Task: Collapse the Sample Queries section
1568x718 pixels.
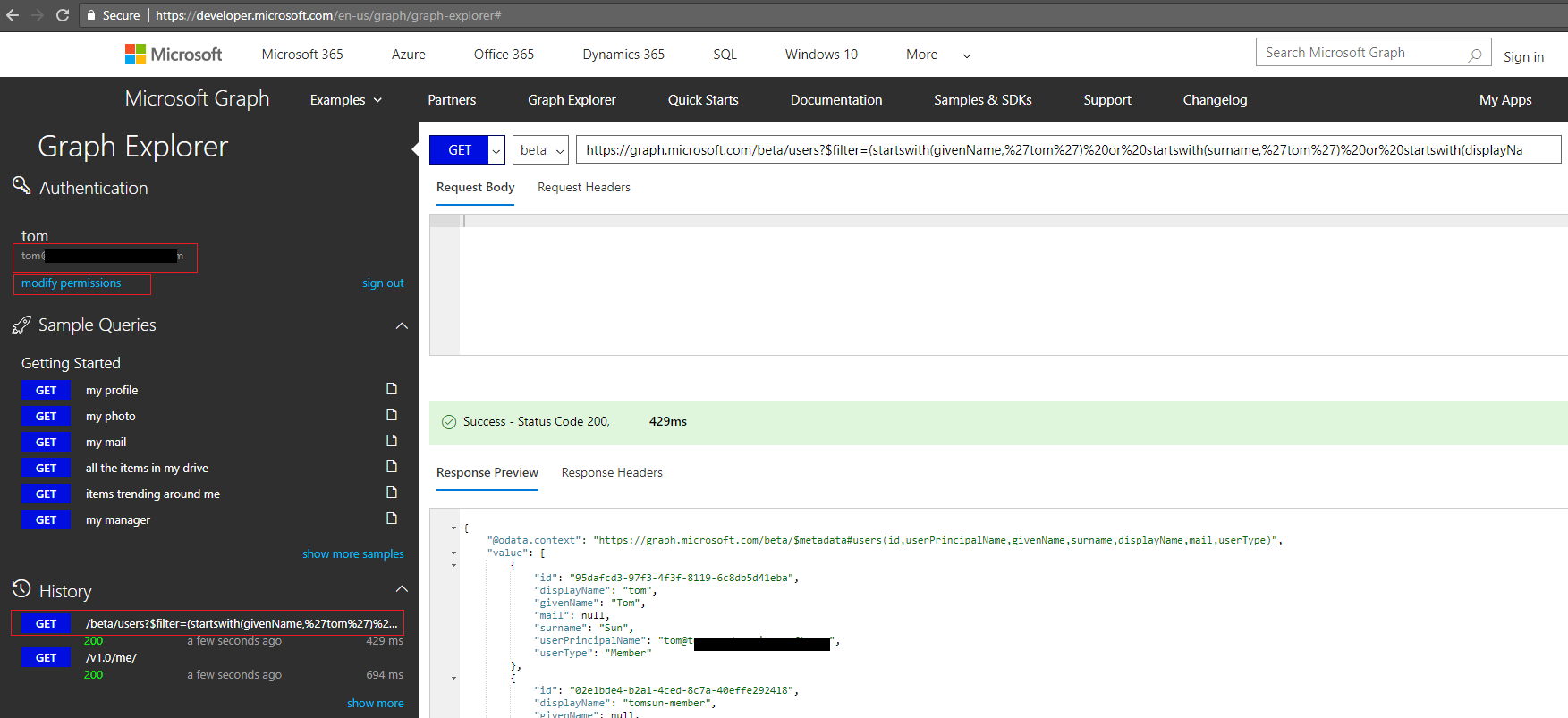Action: coord(402,325)
